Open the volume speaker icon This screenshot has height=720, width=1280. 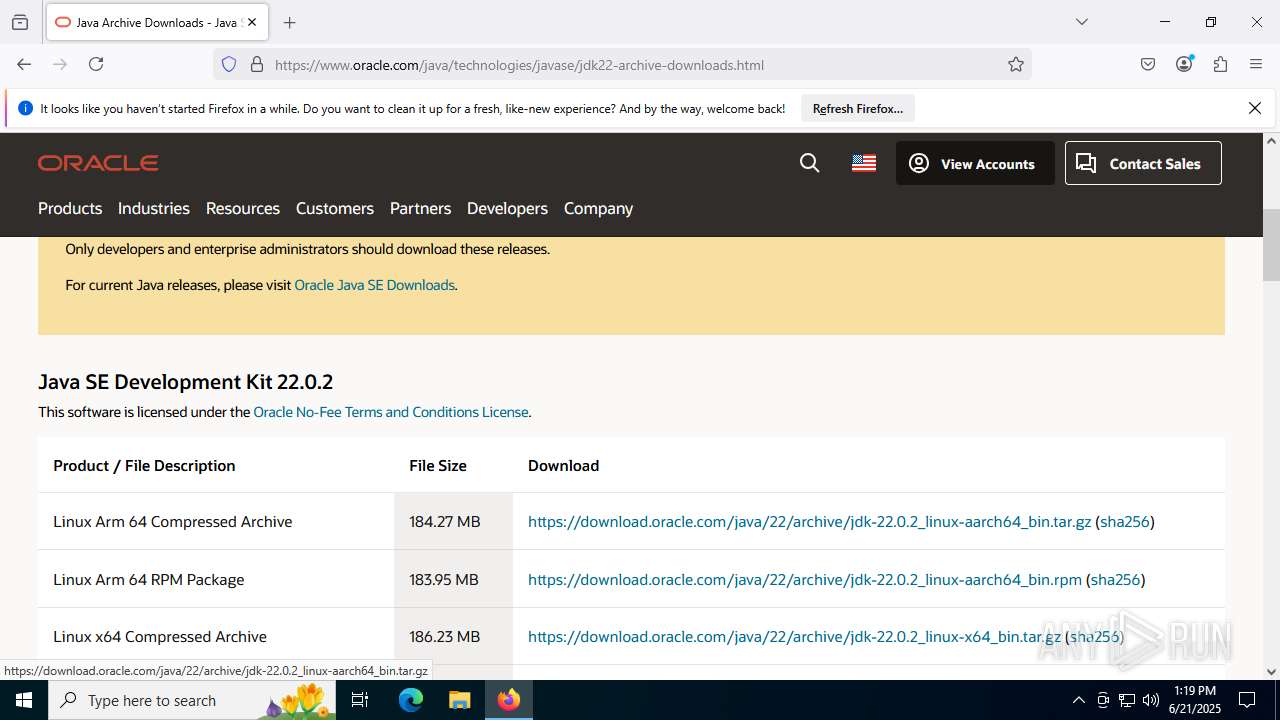coord(1151,700)
